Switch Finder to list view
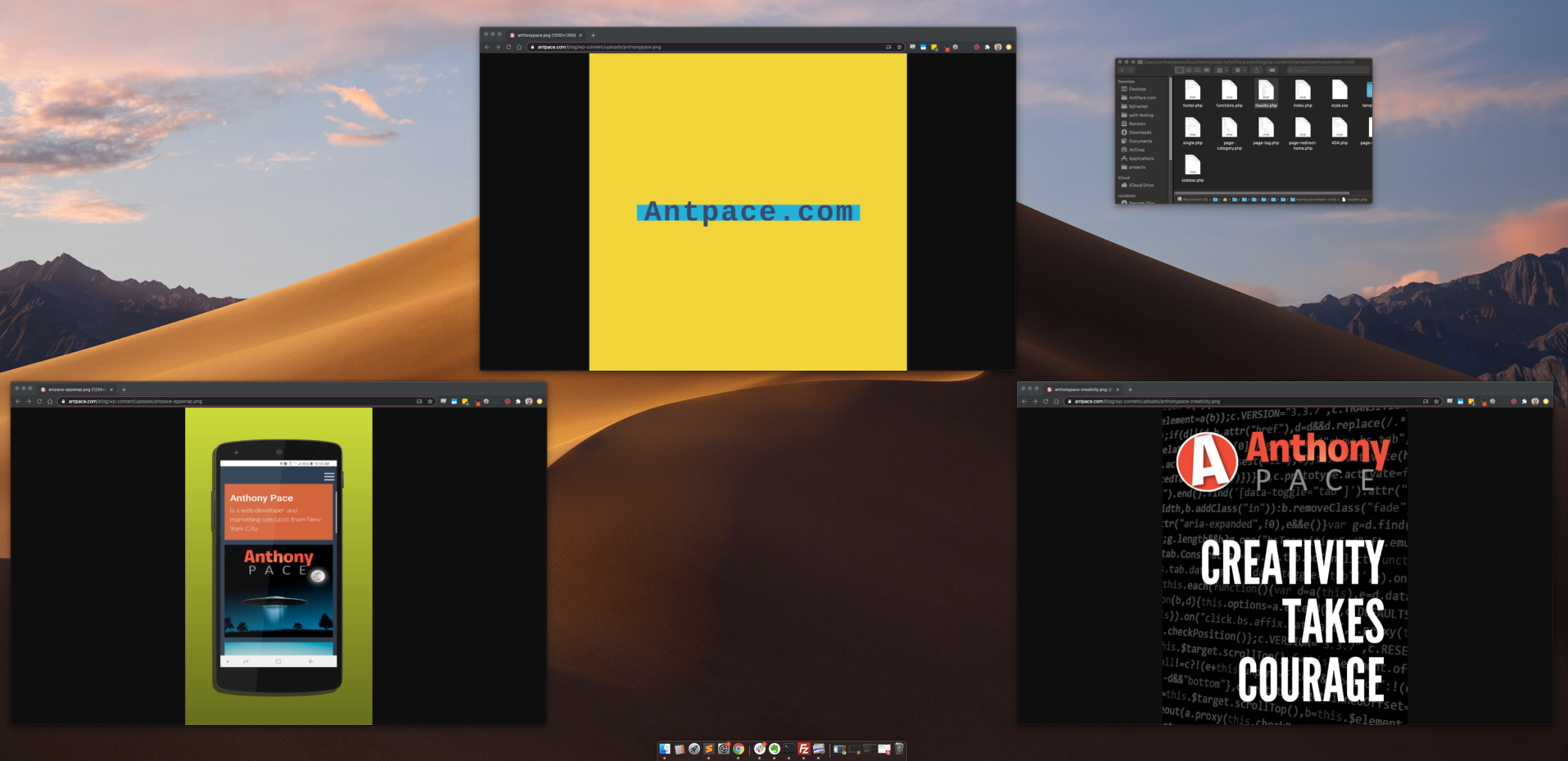Viewport: 1568px width, 761px height. click(x=1189, y=70)
